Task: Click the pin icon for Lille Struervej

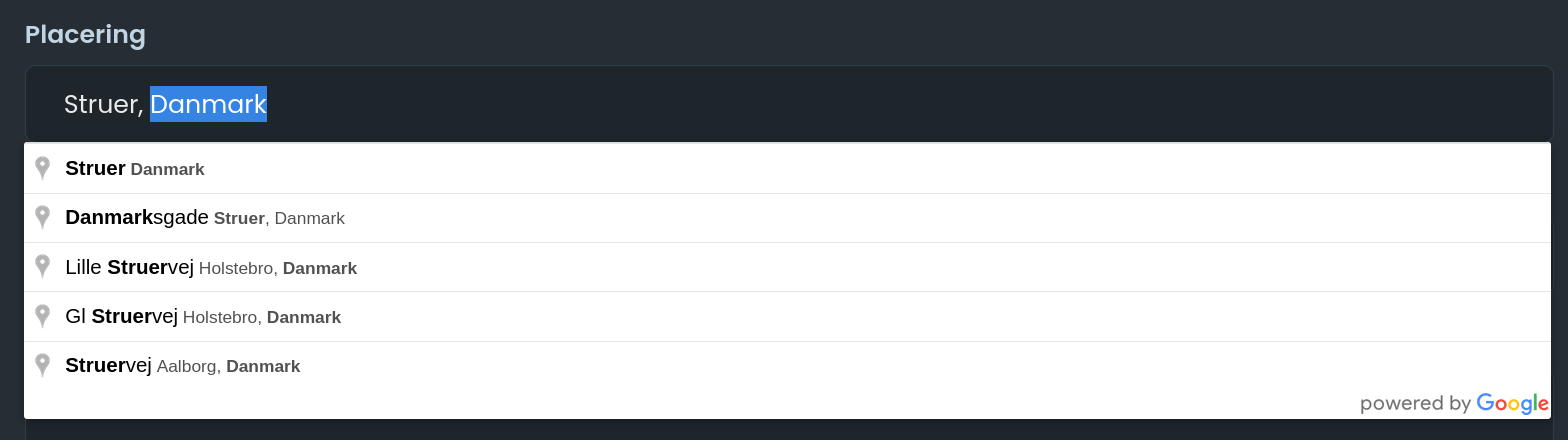Action: 42,267
